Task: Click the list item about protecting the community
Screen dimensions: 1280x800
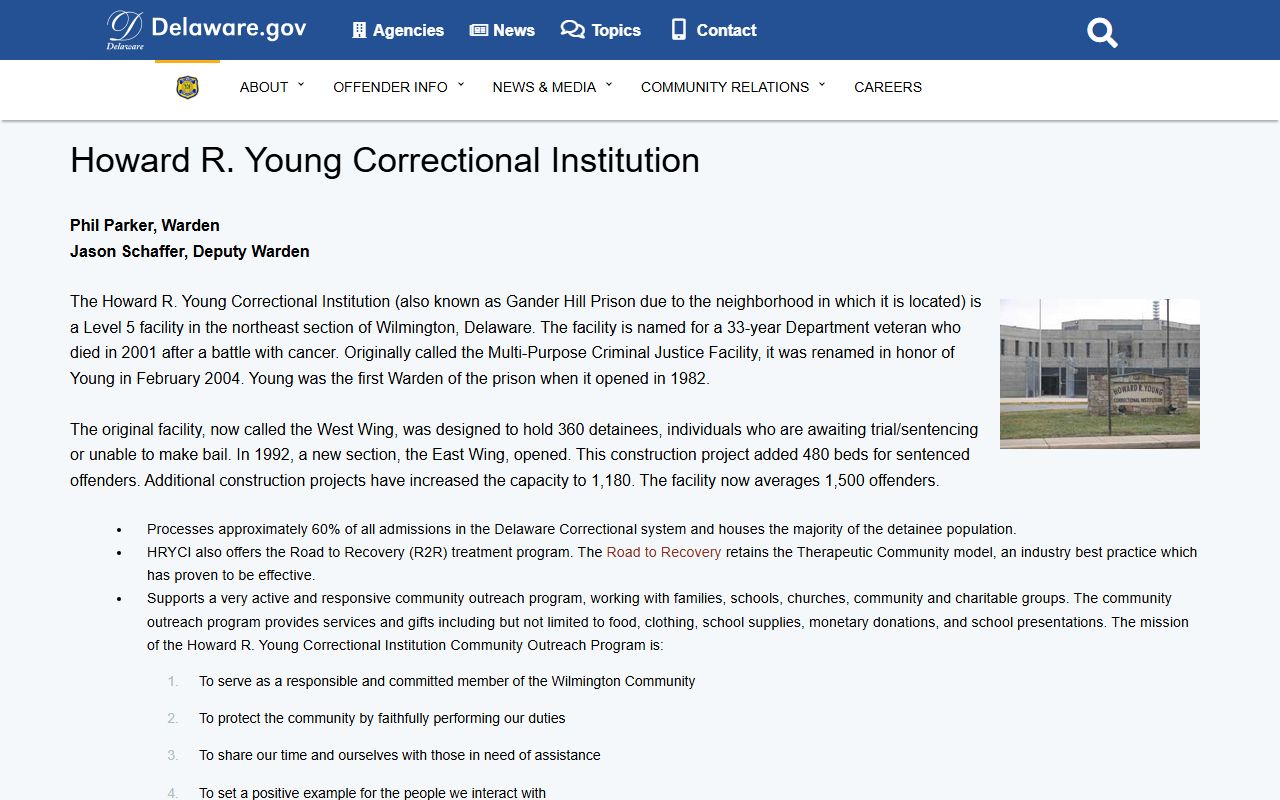Action: click(x=382, y=718)
